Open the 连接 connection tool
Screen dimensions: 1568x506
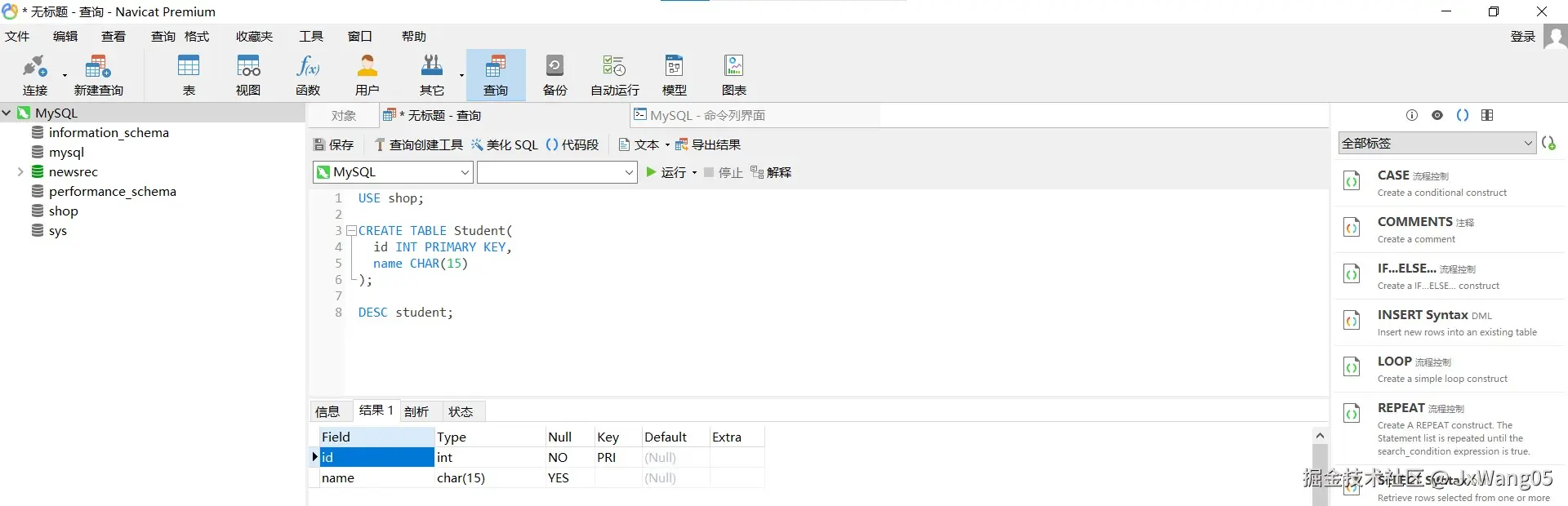34,75
